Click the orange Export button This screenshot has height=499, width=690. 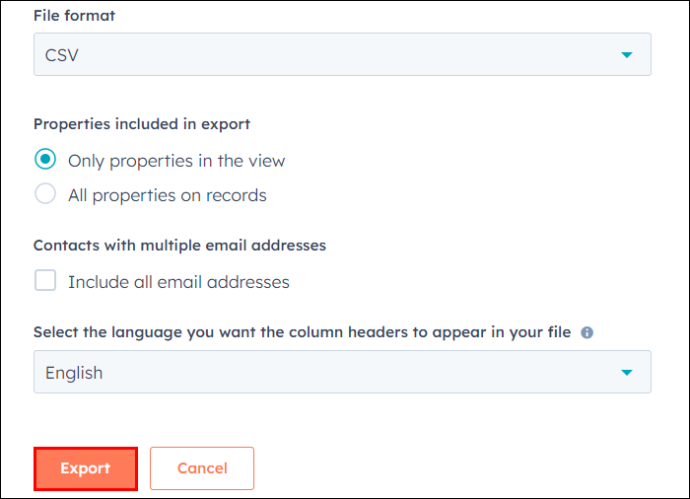pyautogui.click(x=85, y=469)
